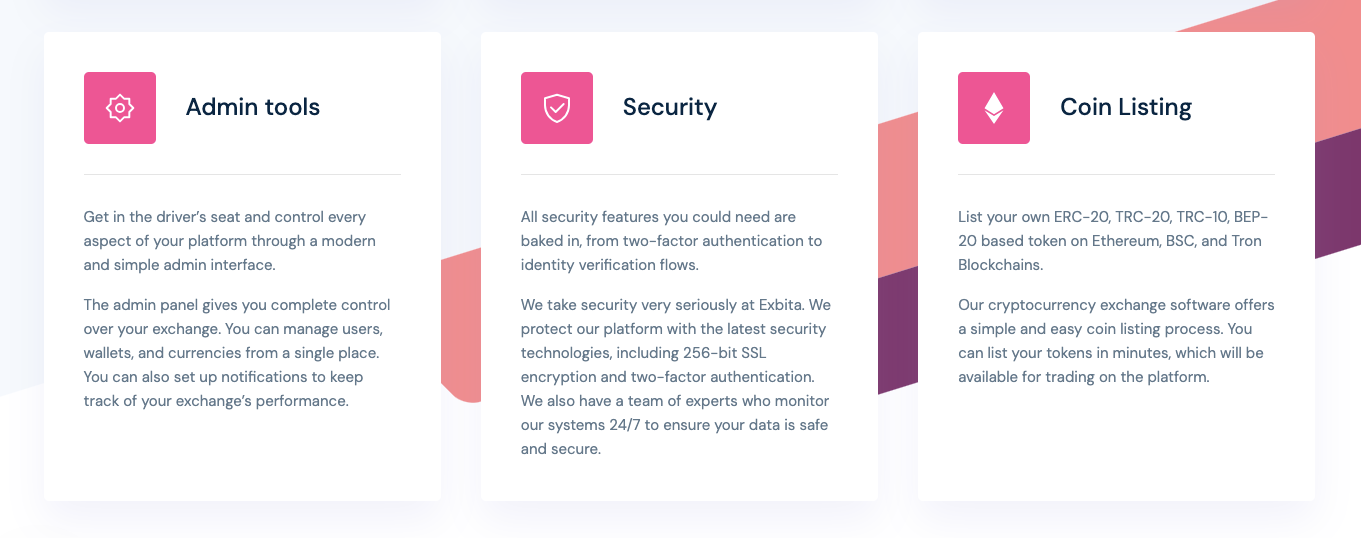The height and width of the screenshot is (538, 1361).
Task: Click the "Get in the driver's seat" paragraph
Action: (229, 241)
